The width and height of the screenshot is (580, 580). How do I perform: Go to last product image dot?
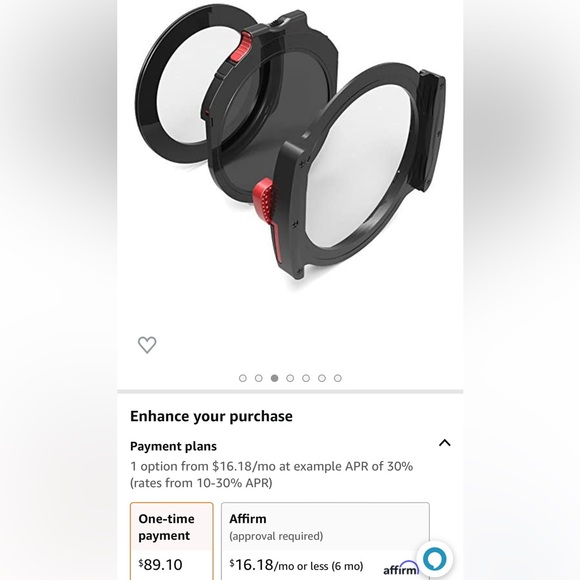point(338,378)
